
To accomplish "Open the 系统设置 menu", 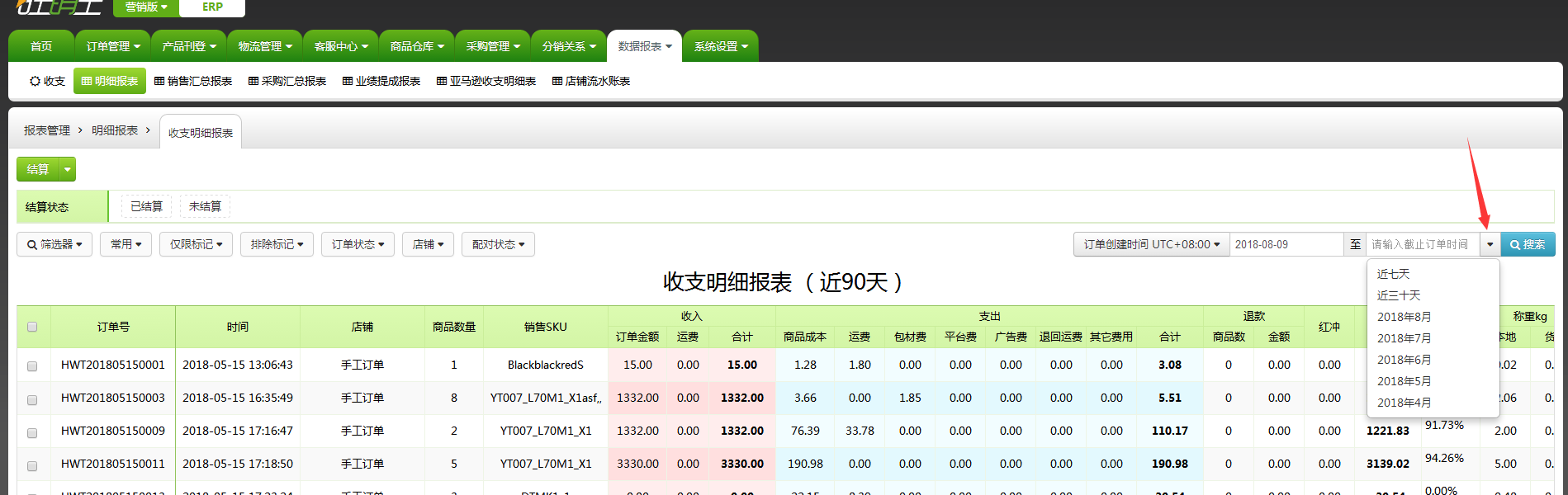I will click(721, 46).
